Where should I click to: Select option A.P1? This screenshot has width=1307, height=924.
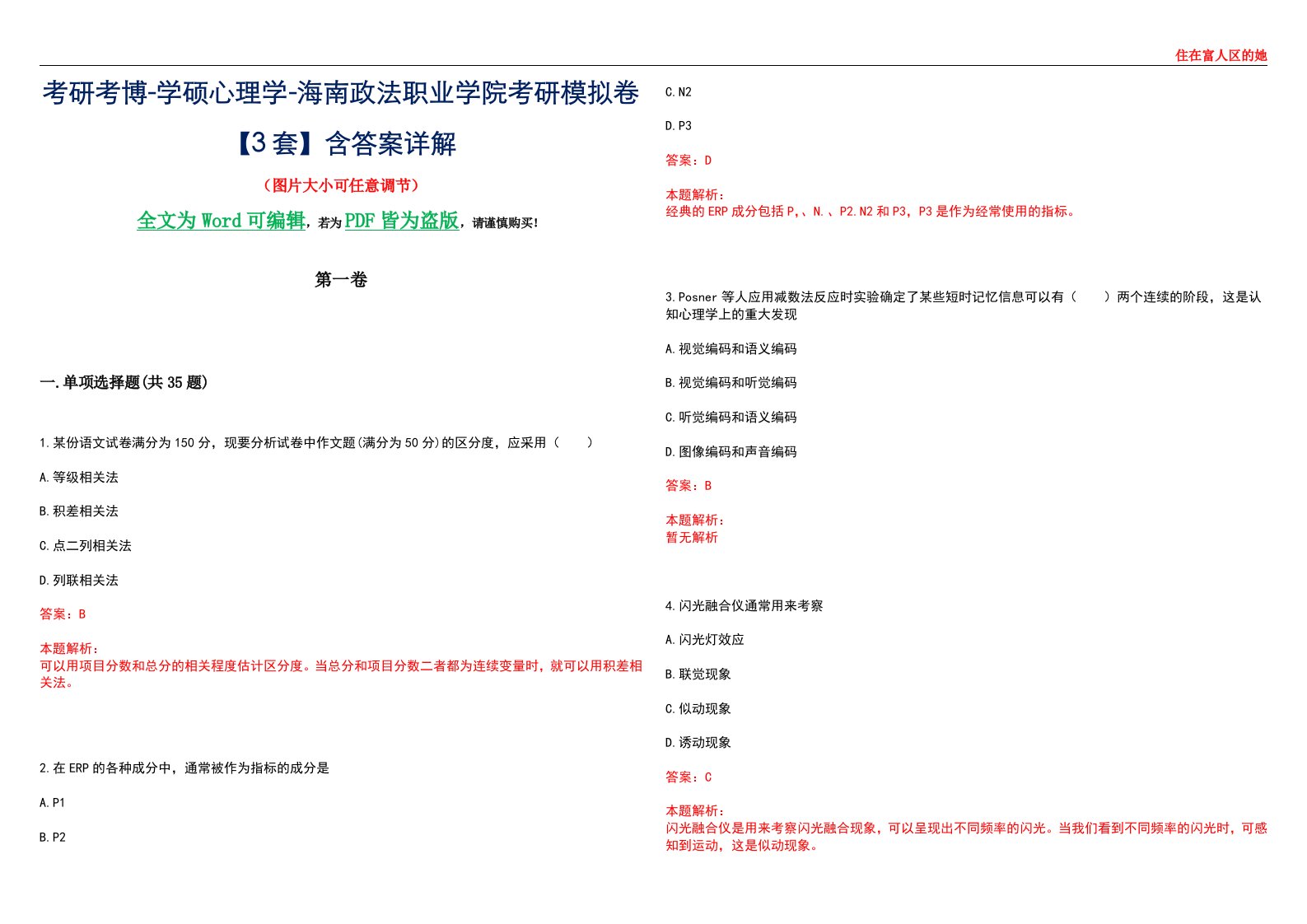click(x=53, y=803)
